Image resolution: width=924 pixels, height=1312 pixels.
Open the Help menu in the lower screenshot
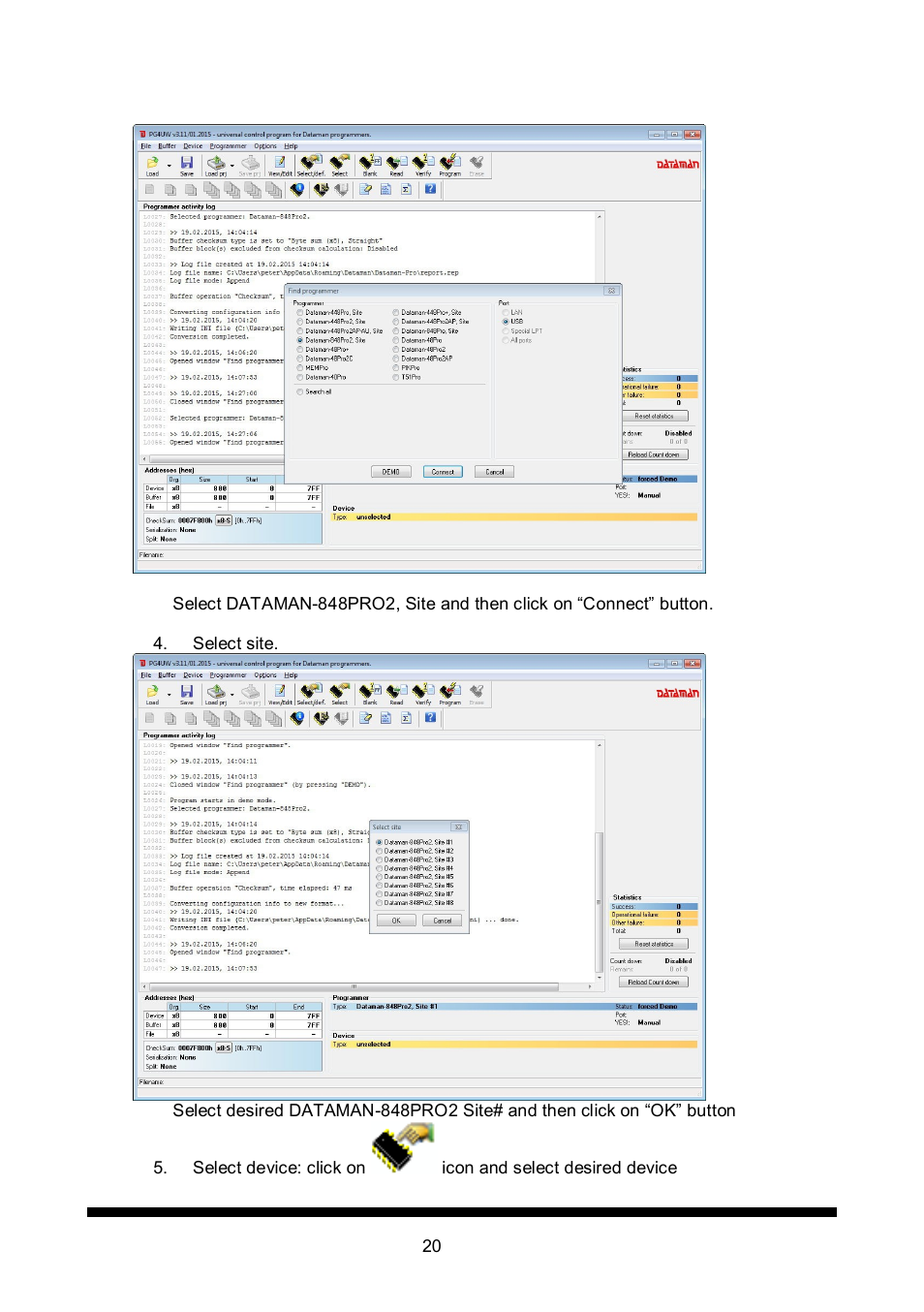pyautogui.click(x=291, y=675)
